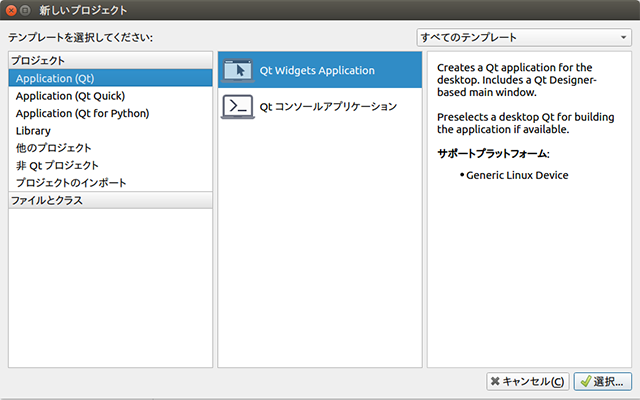Select Application (Qt) category

[110, 78]
